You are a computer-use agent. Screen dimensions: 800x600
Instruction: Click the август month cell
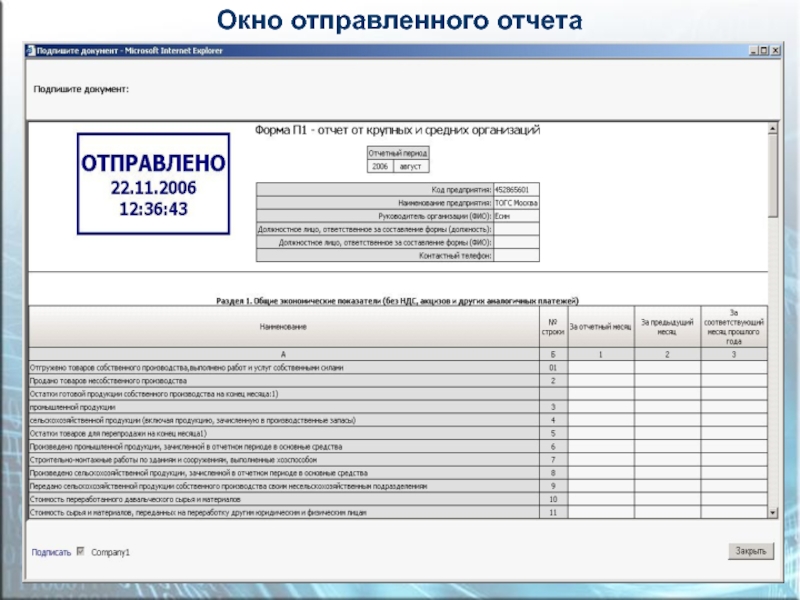click(411, 166)
